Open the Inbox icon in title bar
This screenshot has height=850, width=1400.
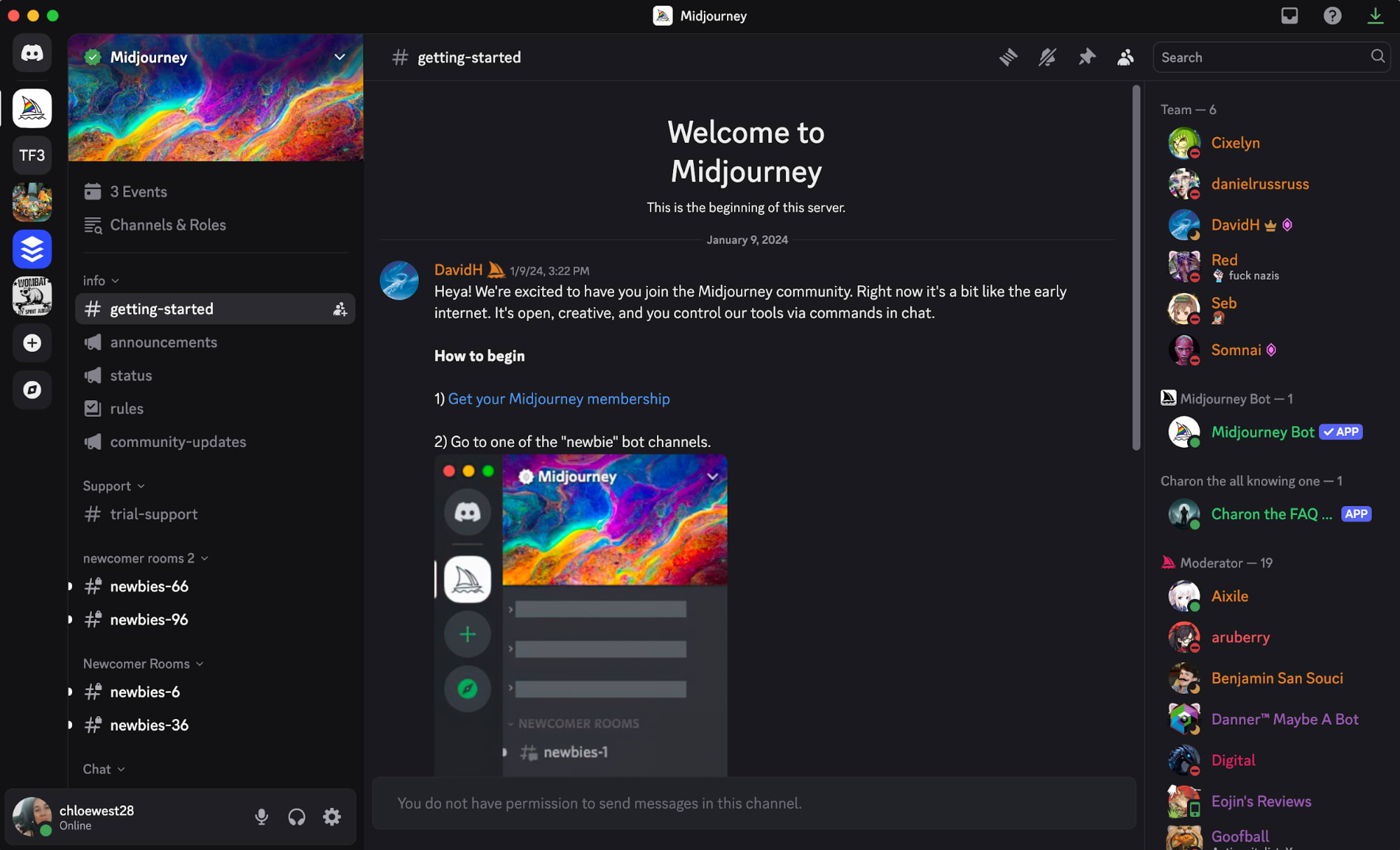(1289, 15)
